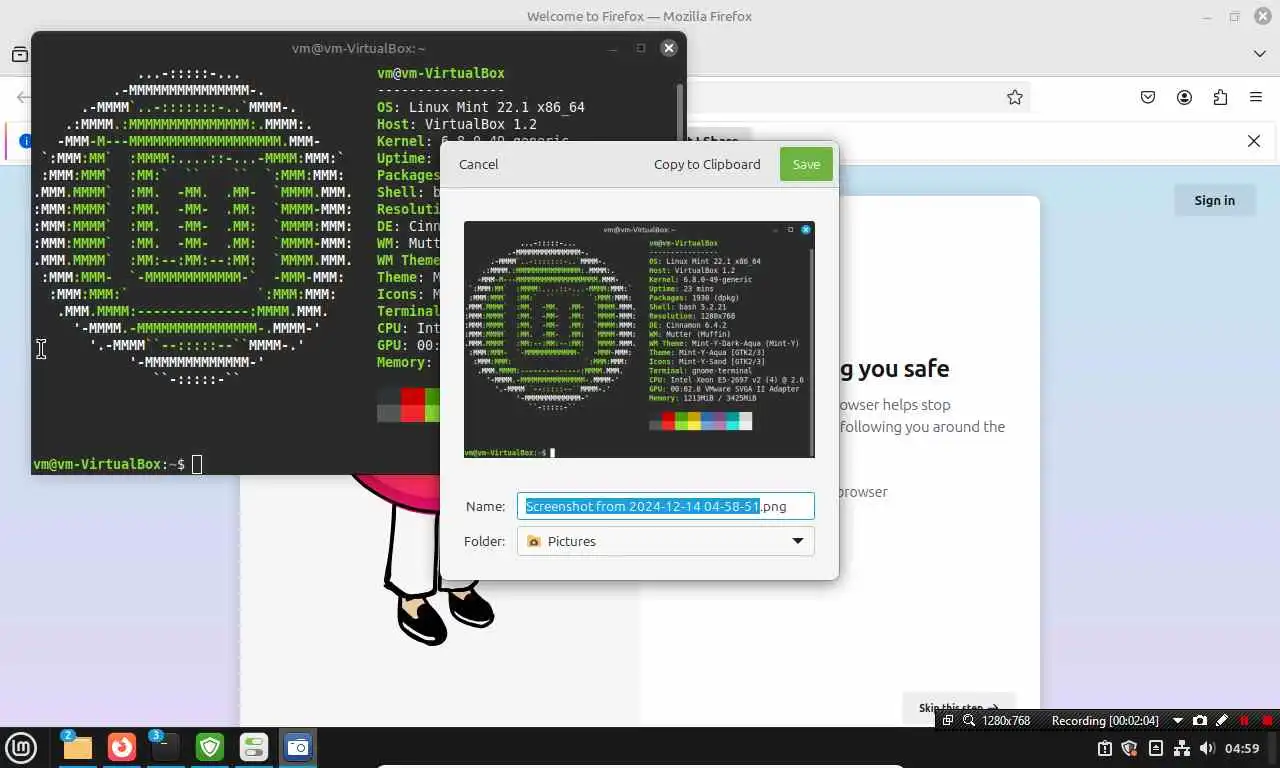Click the 'OS: Linux Mint 22.1 x86_64' line

coord(481,107)
